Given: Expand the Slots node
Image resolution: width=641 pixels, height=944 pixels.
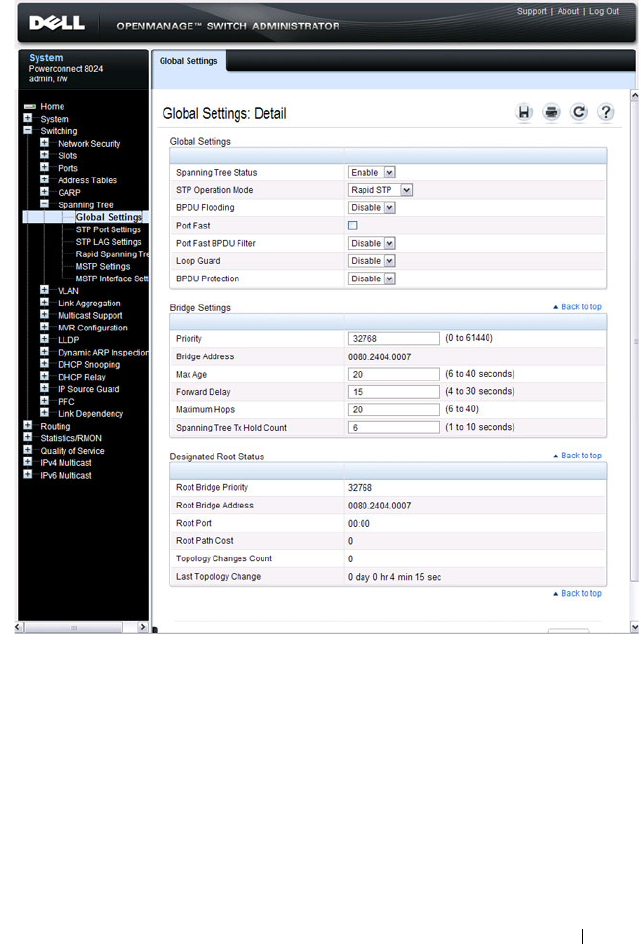Looking at the screenshot, I should click(45, 155).
